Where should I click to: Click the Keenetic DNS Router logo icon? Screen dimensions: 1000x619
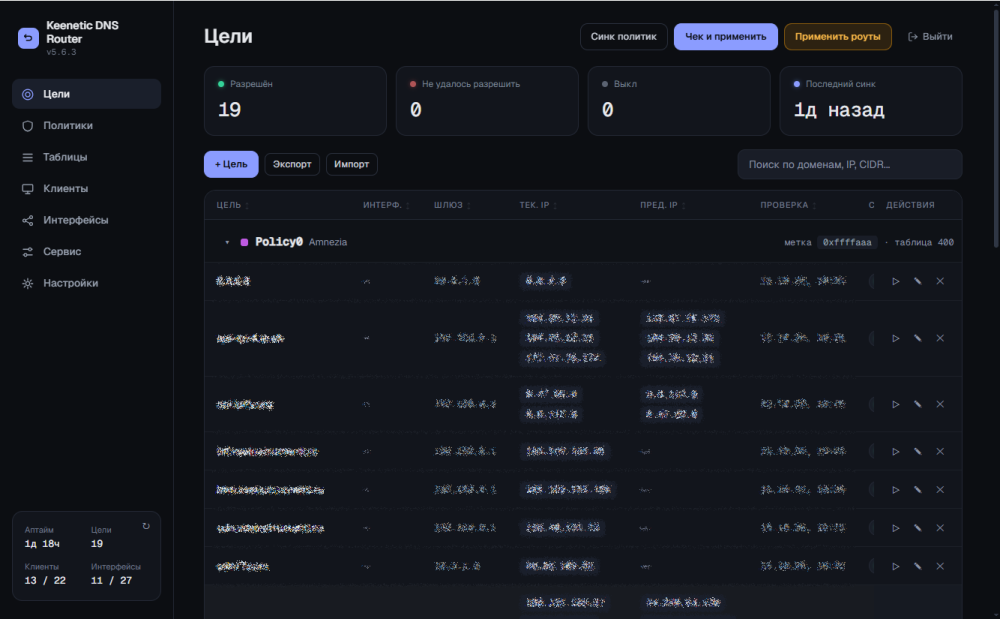tap(28, 38)
